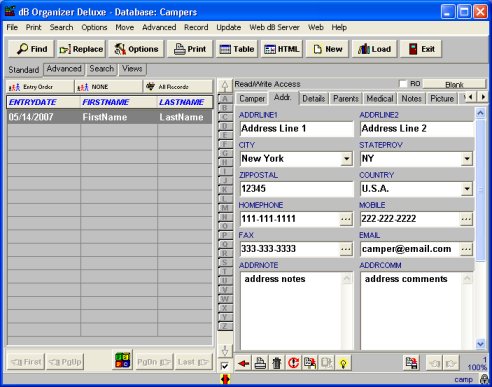The width and height of the screenshot is (492, 387).
Task: Click the PgDn navigation button
Action: (x=154, y=362)
